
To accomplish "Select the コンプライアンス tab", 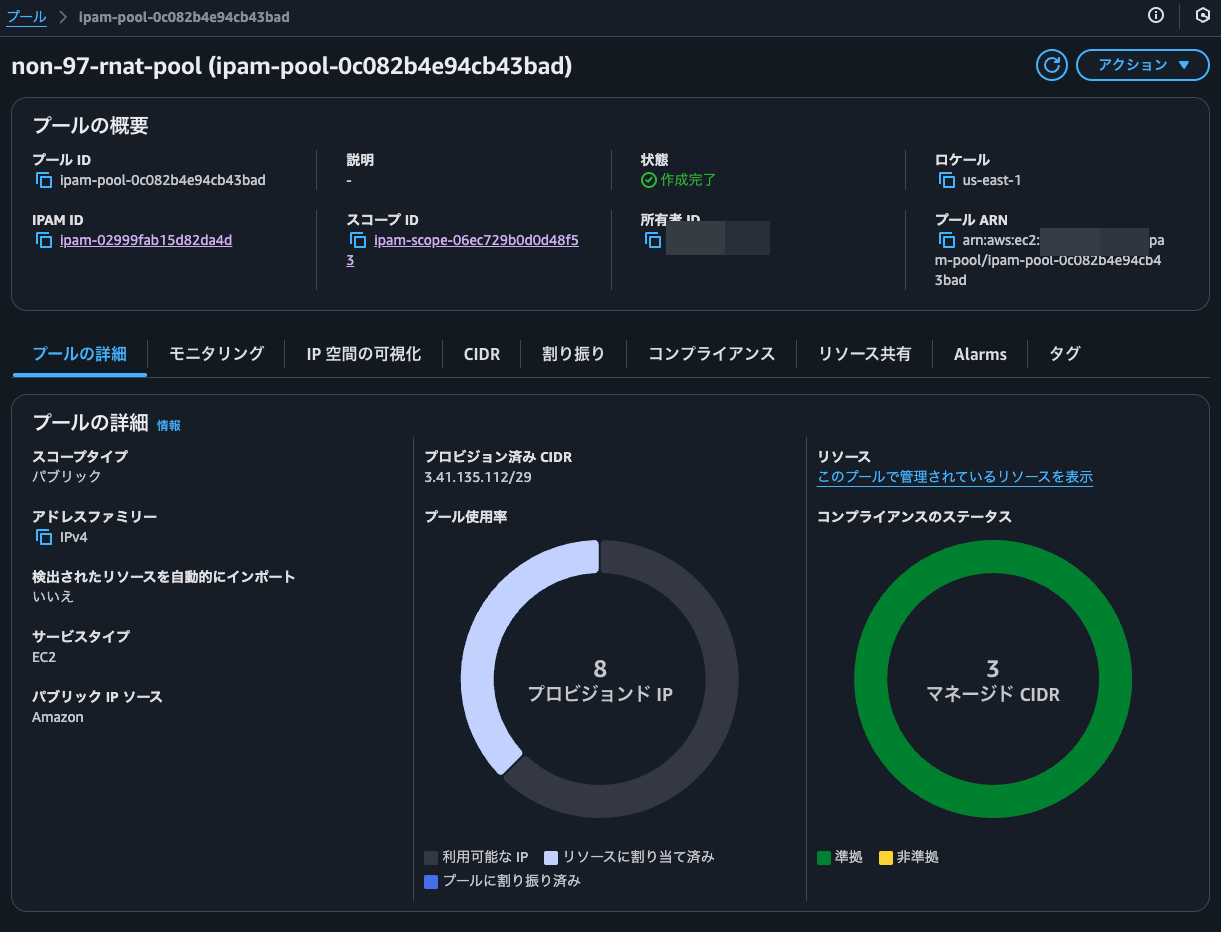I will [x=711, y=353].
